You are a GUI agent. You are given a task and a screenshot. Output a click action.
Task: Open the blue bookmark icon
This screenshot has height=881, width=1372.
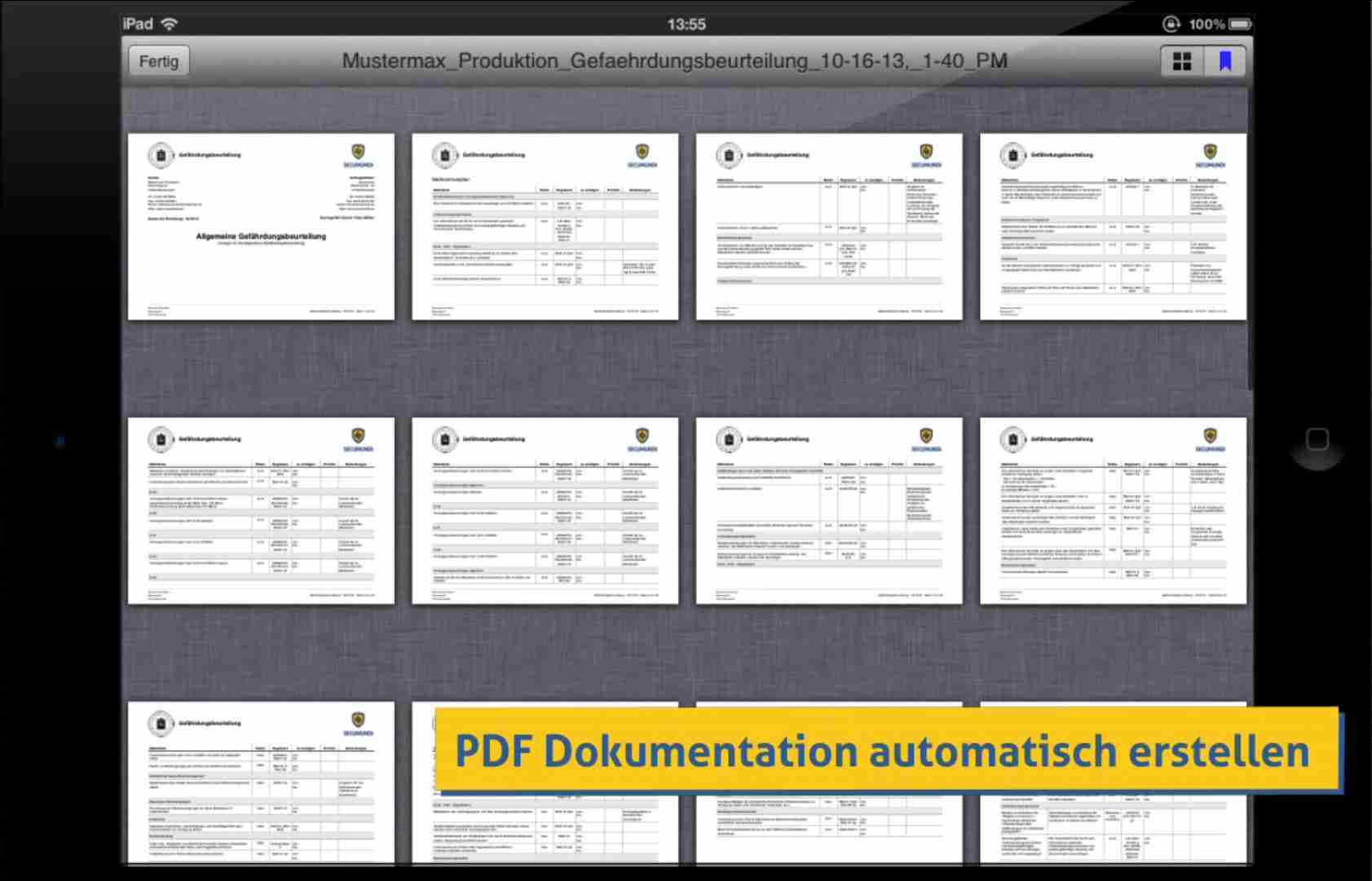[1224, 61]
